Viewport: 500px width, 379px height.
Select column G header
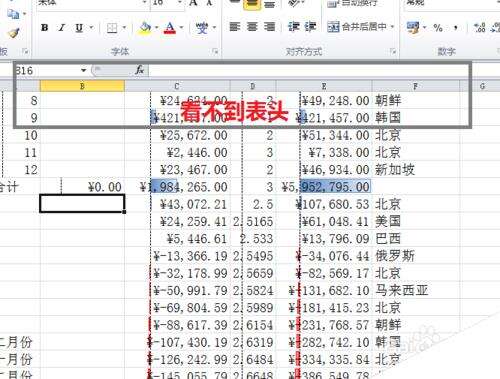(x=482, y=86)
